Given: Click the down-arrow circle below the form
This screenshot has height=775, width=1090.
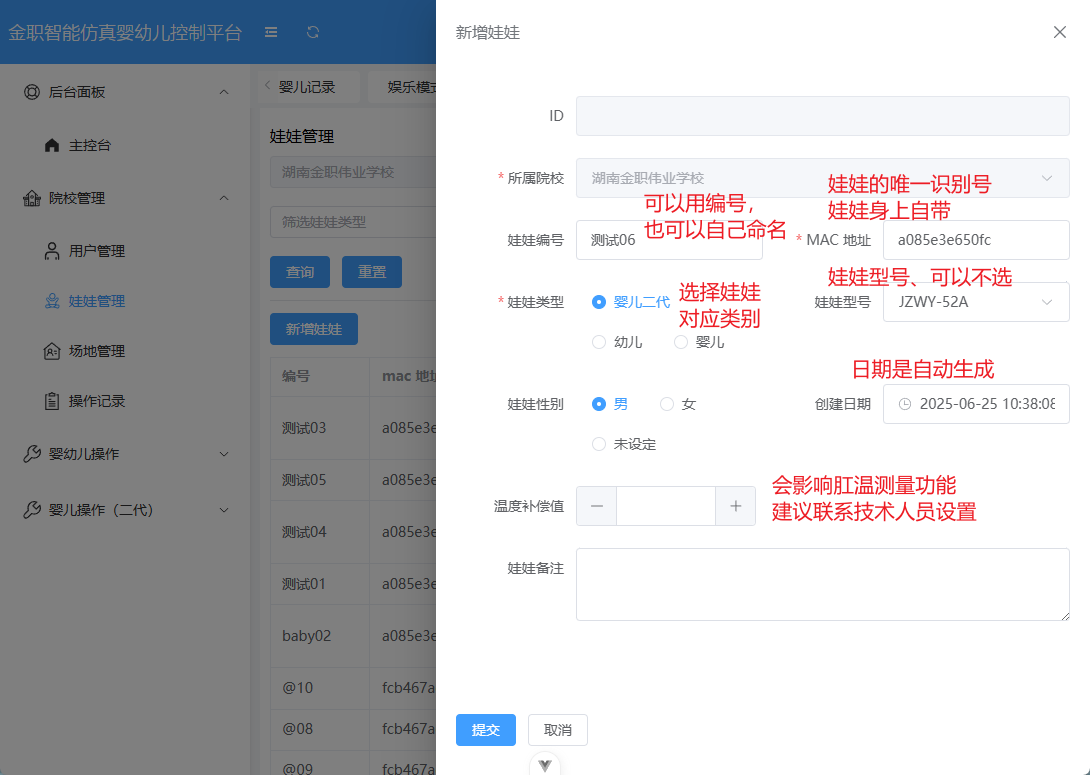Looking at the screenshot, I should (x=544, y=765).
